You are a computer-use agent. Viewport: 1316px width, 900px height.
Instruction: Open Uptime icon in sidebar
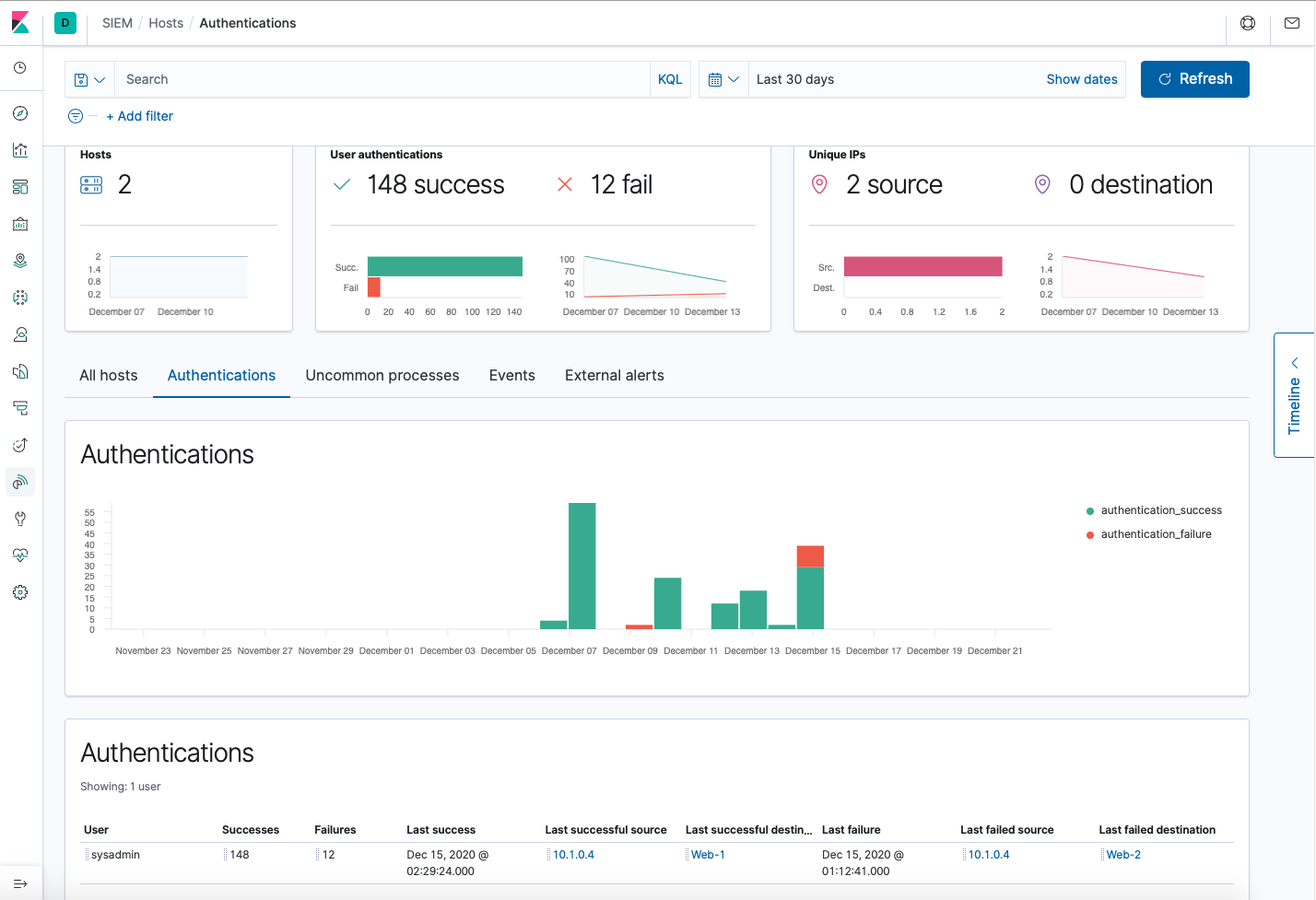pos(20,445)
